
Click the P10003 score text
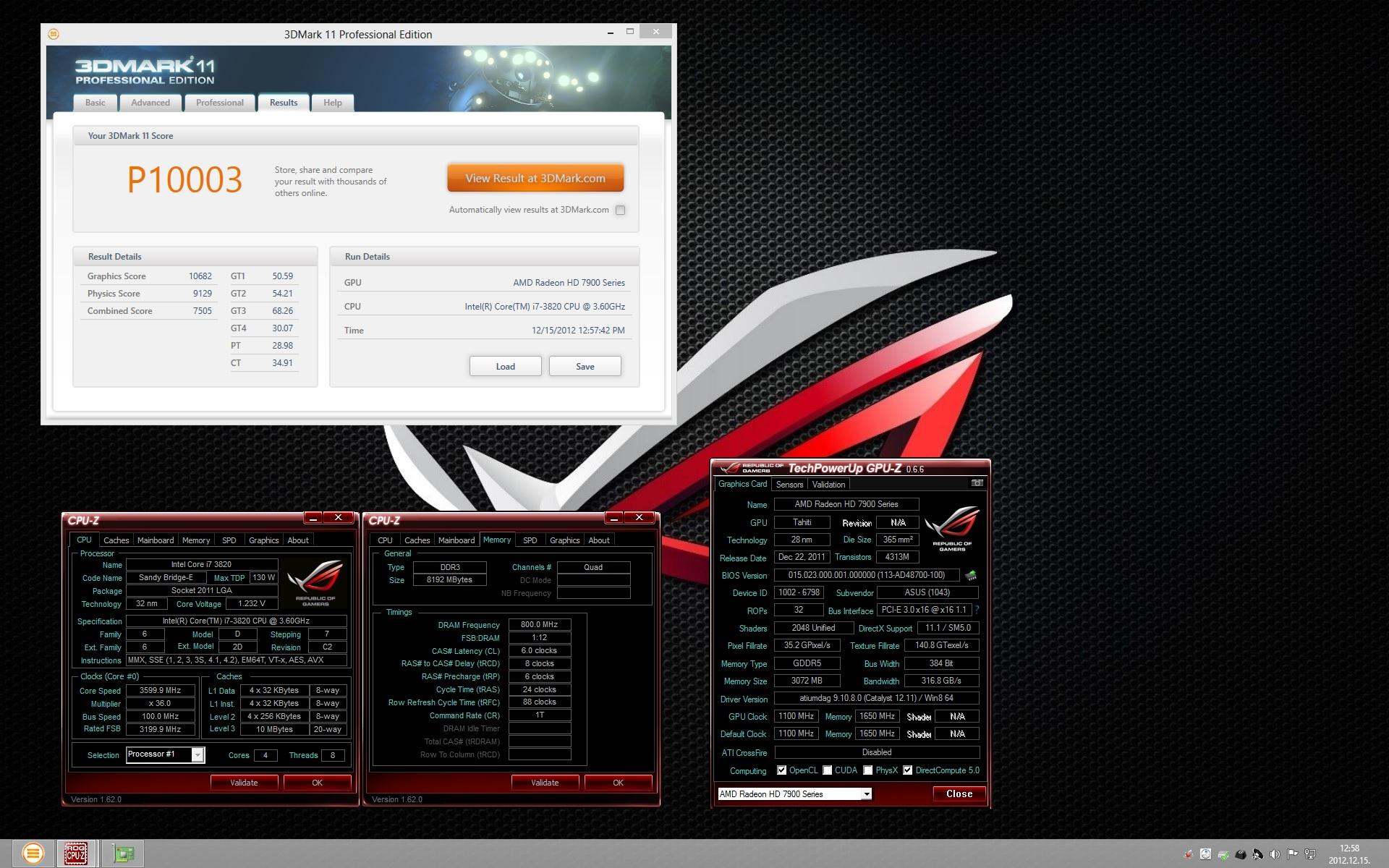coord(184,179)
